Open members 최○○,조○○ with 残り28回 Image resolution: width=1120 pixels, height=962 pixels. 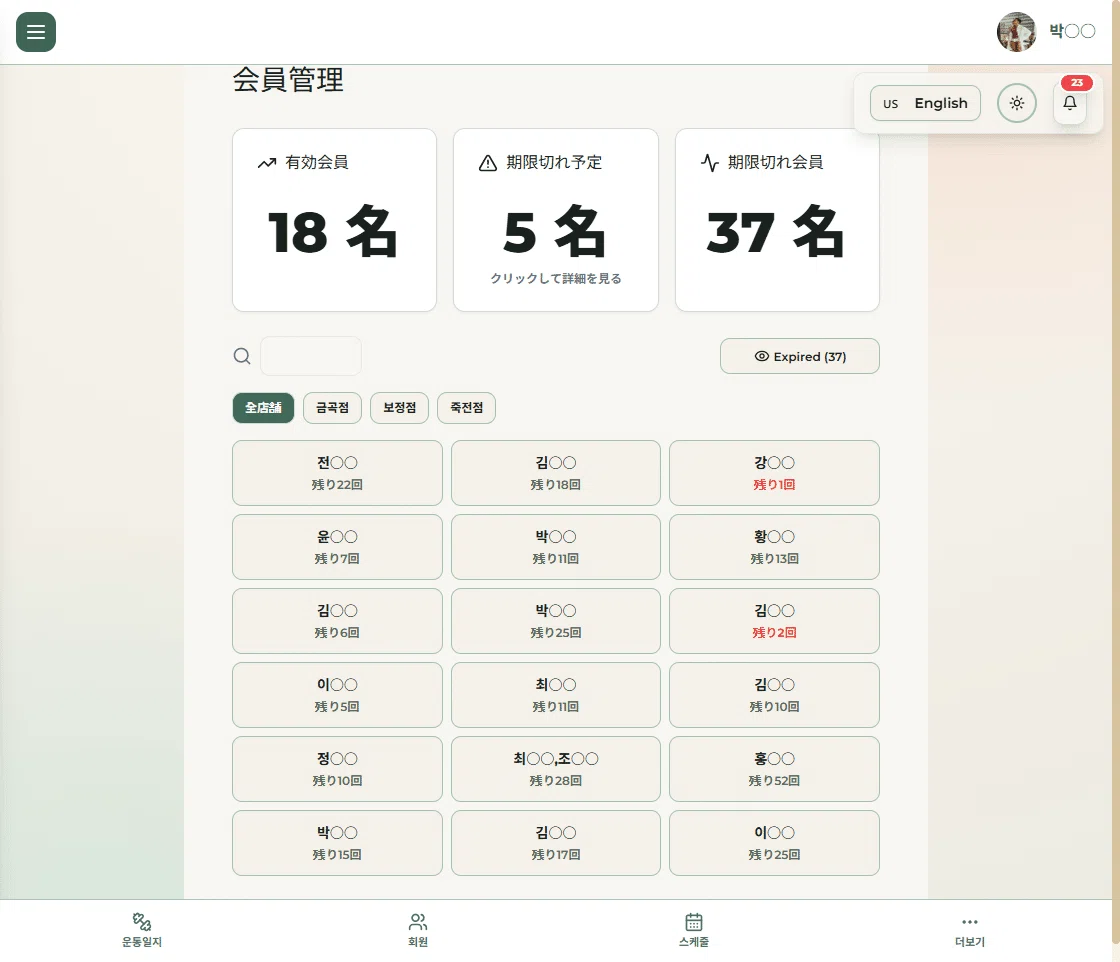[x=556, y=769]
